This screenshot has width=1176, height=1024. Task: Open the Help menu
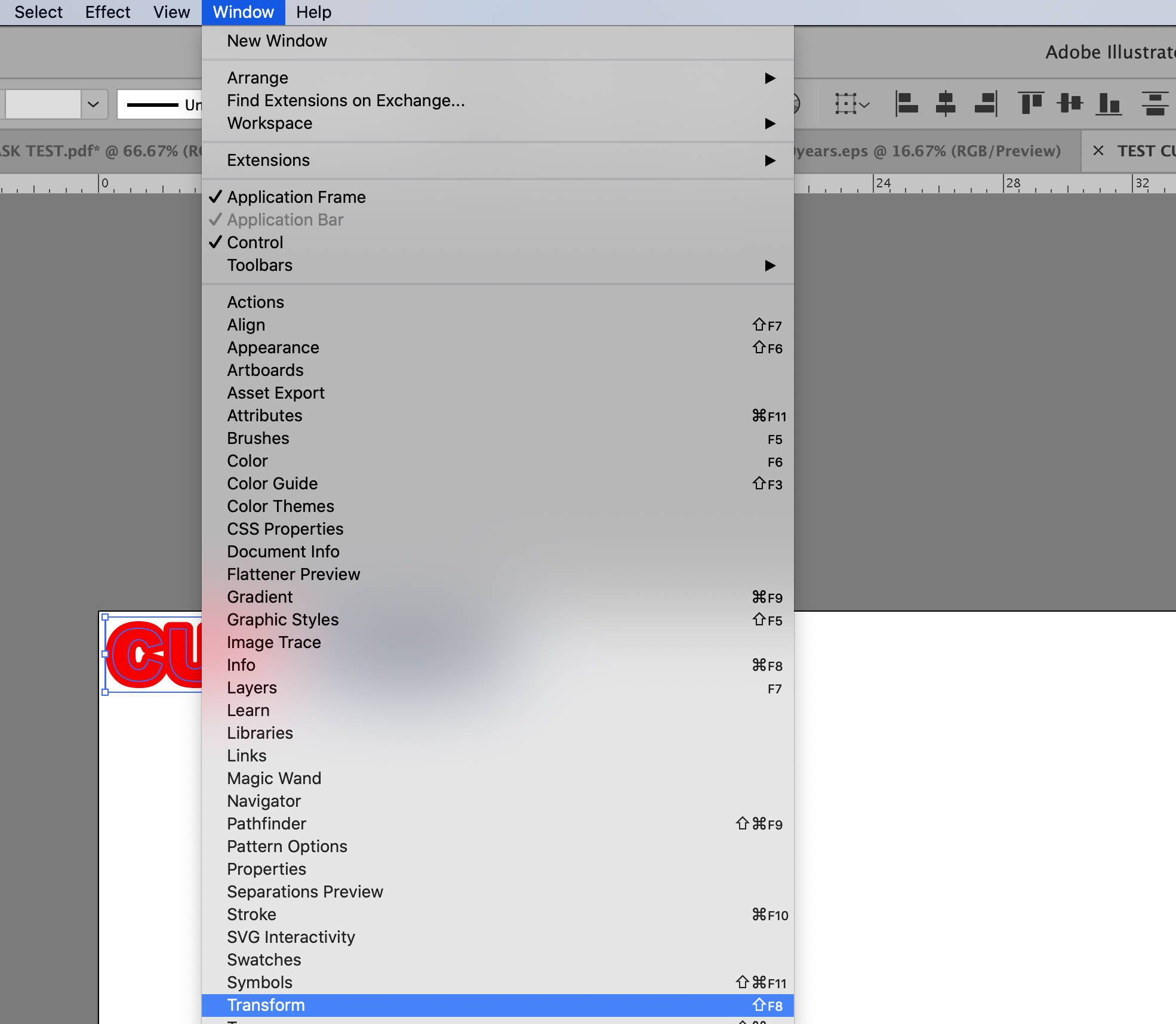(x=313, y=13)
